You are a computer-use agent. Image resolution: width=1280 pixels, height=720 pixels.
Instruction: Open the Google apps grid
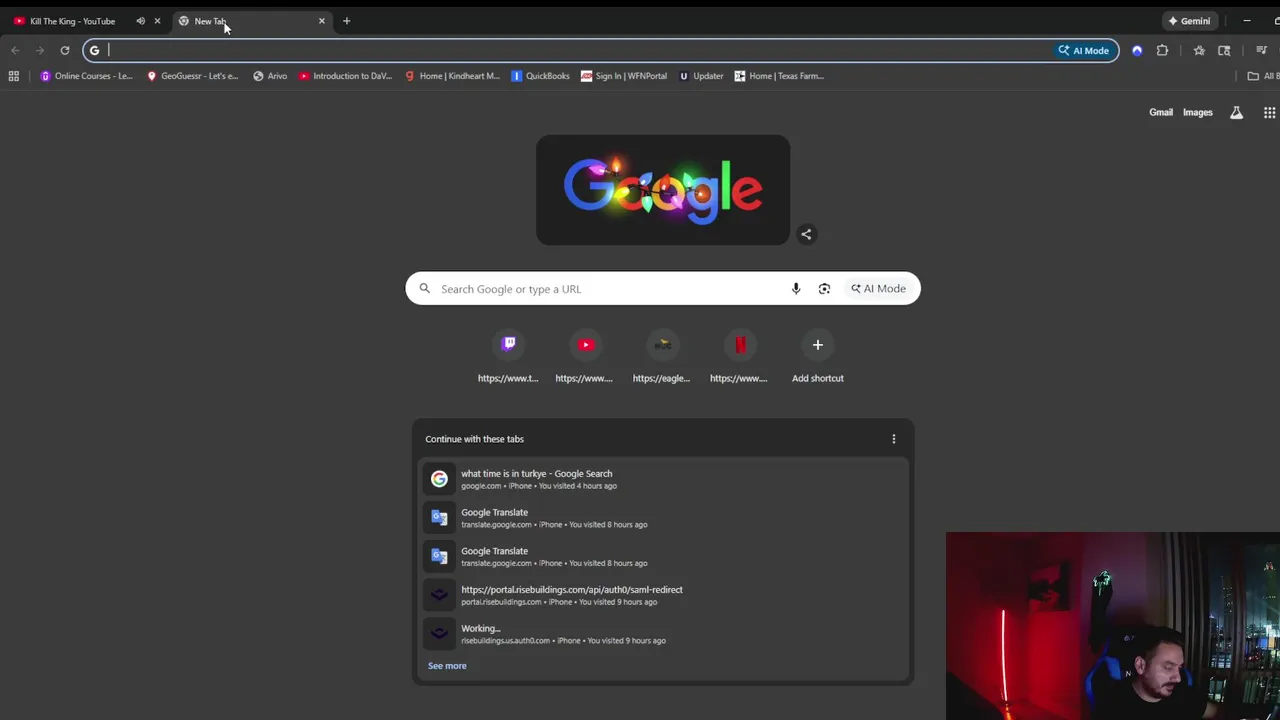click(x=1269, y=113)
